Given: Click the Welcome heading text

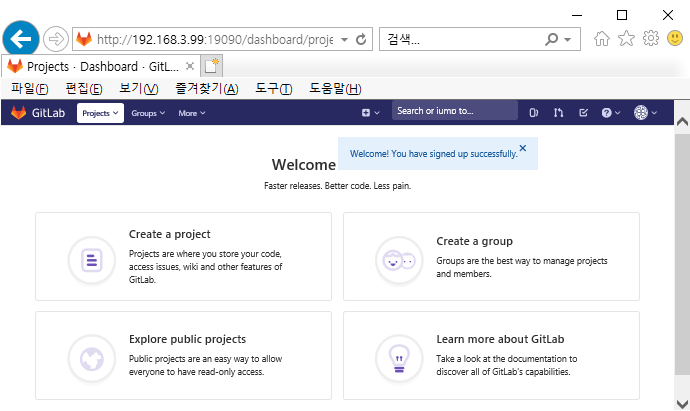Looking at the screenshot, I should coord(304,165).
